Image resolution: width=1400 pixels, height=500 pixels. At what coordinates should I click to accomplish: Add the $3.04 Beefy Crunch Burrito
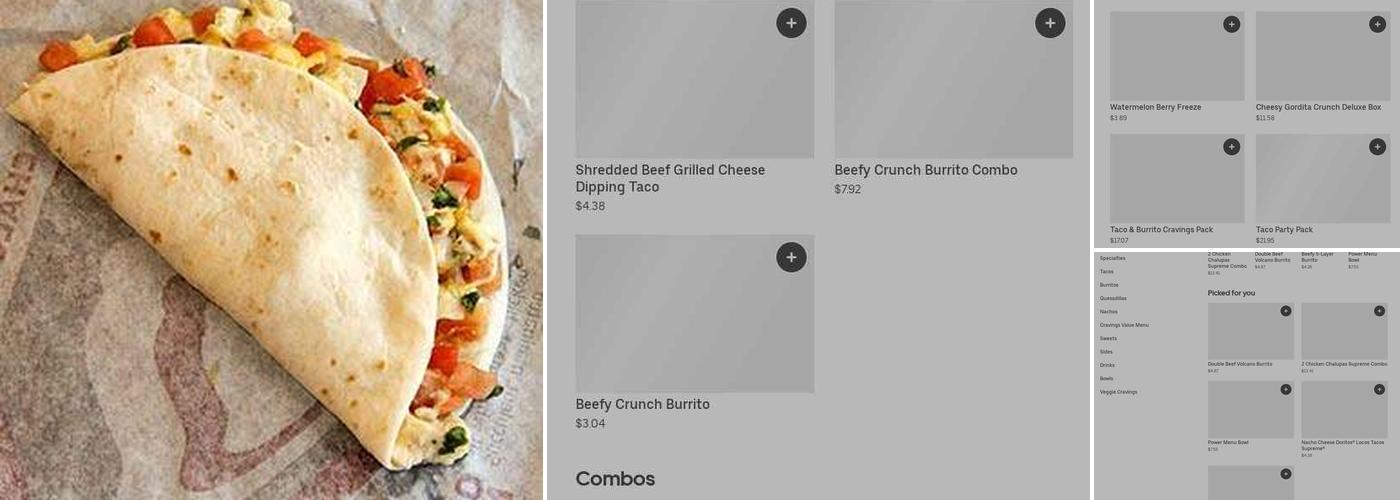(x=791, y=257)
